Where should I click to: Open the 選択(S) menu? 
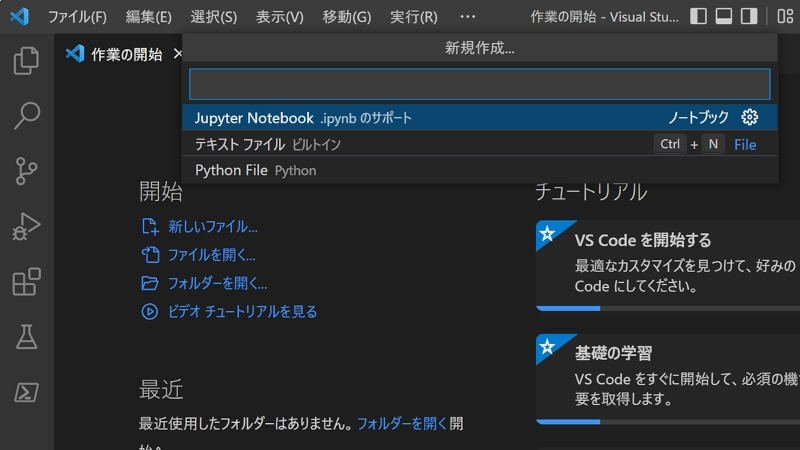coord(214,17)
